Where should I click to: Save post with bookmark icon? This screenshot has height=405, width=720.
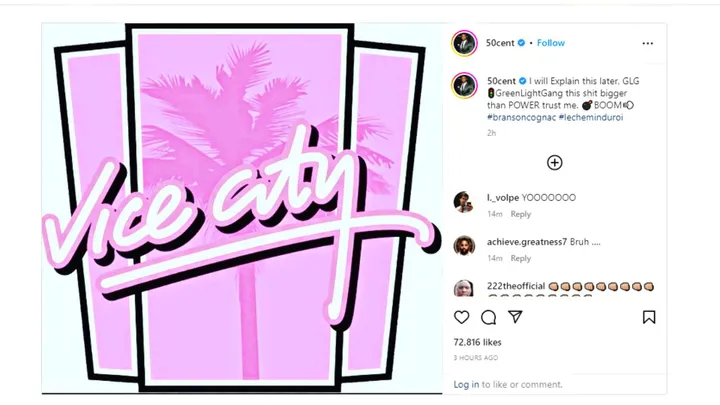pyautogui.click(x=649, y=317)
